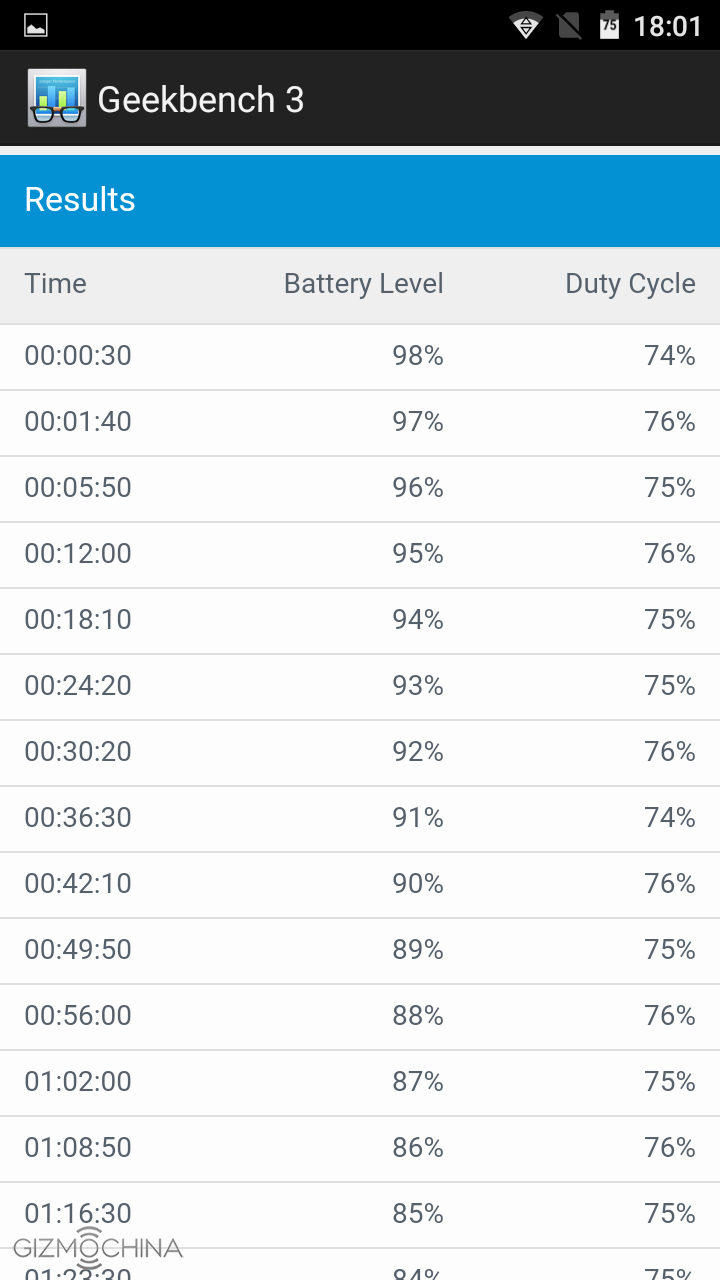Tap the Geekbench 3 app icon
Screen dimensions: 720x1280
click(x=57, y=98)
